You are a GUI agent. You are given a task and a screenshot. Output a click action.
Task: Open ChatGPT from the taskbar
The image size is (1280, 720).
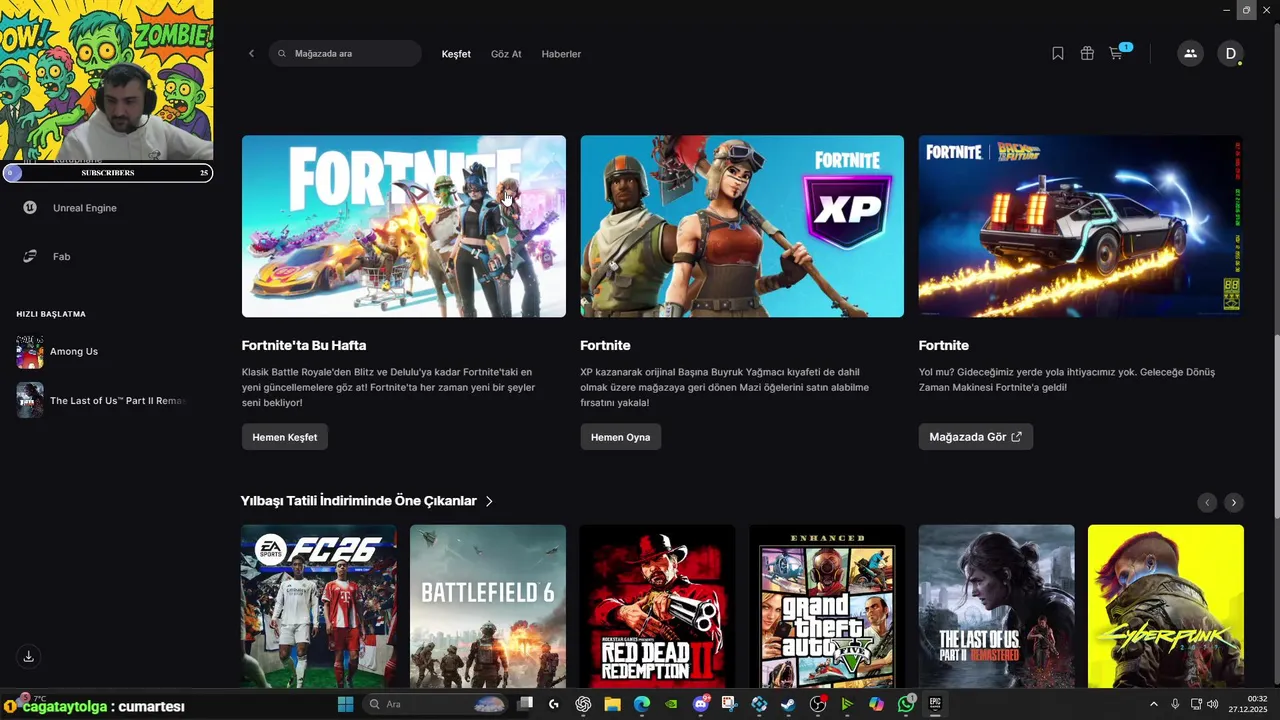[x=583, y=704]
